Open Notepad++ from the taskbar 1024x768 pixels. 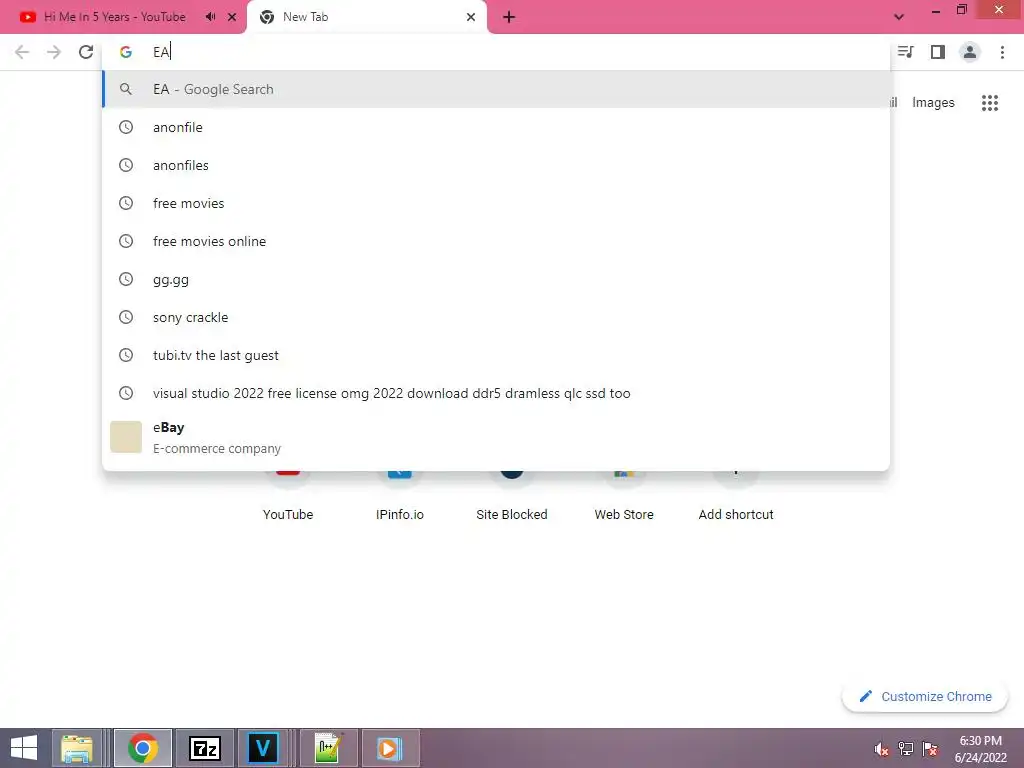coord(328,748)
